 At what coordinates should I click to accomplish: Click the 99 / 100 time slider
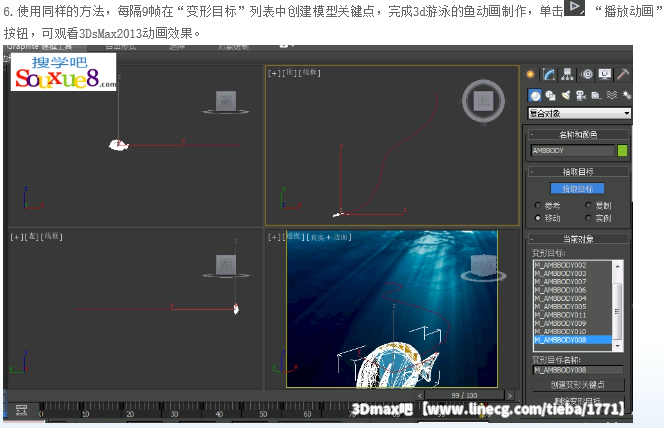465,395
